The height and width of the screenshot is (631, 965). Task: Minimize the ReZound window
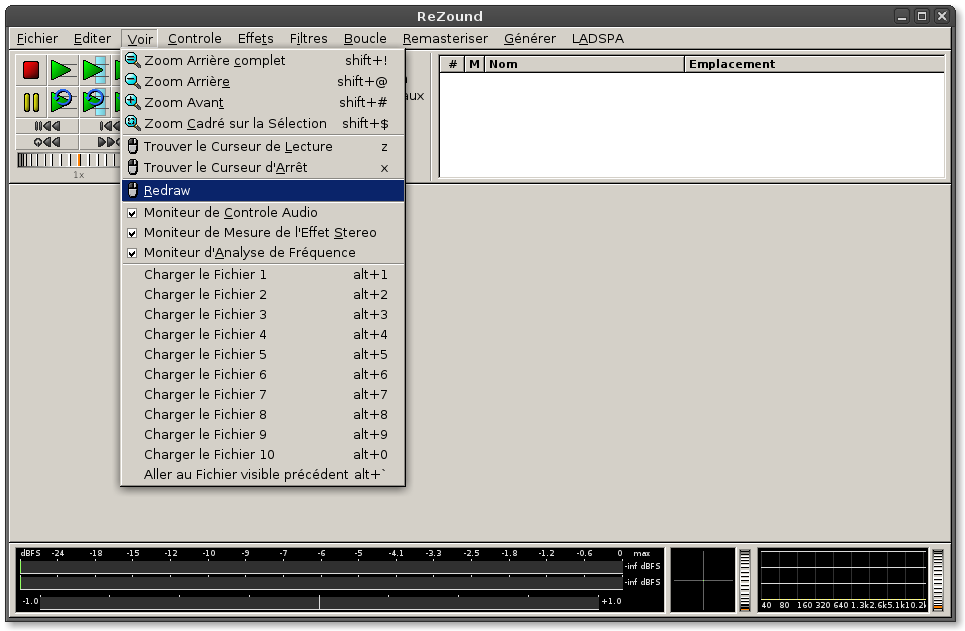tap(902, 17)
